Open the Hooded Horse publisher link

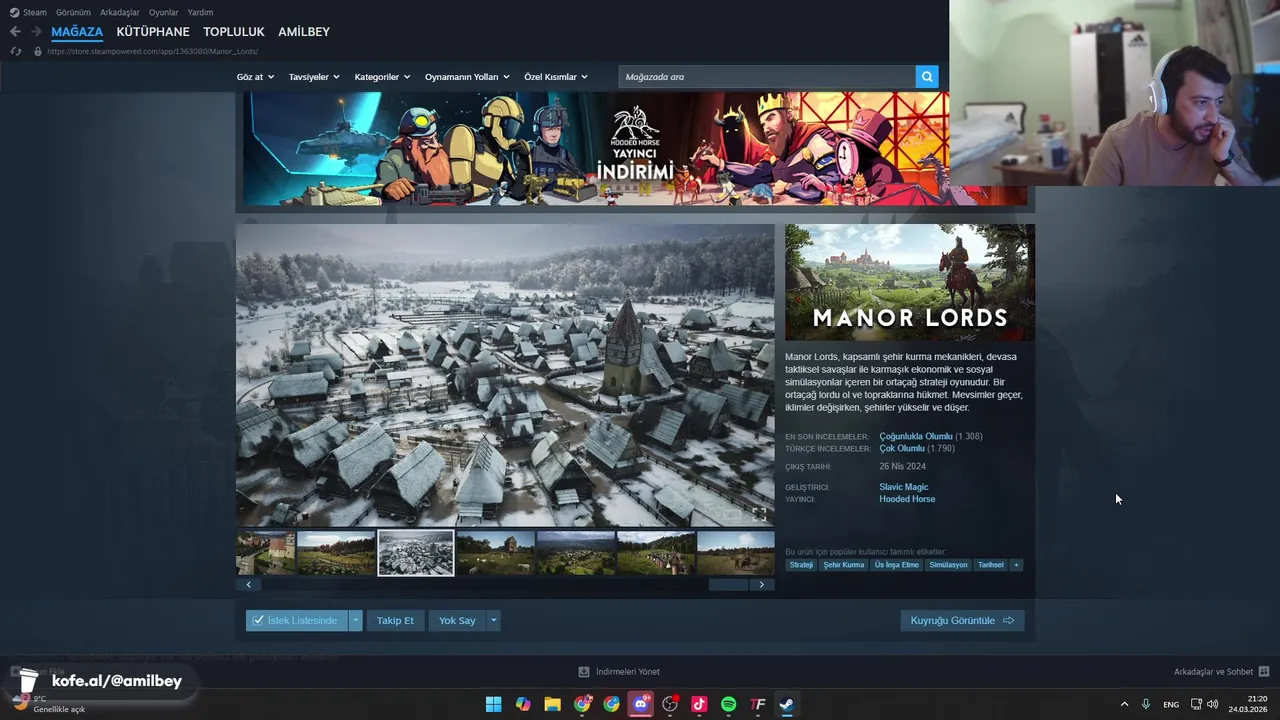click(x=907, y=499)
